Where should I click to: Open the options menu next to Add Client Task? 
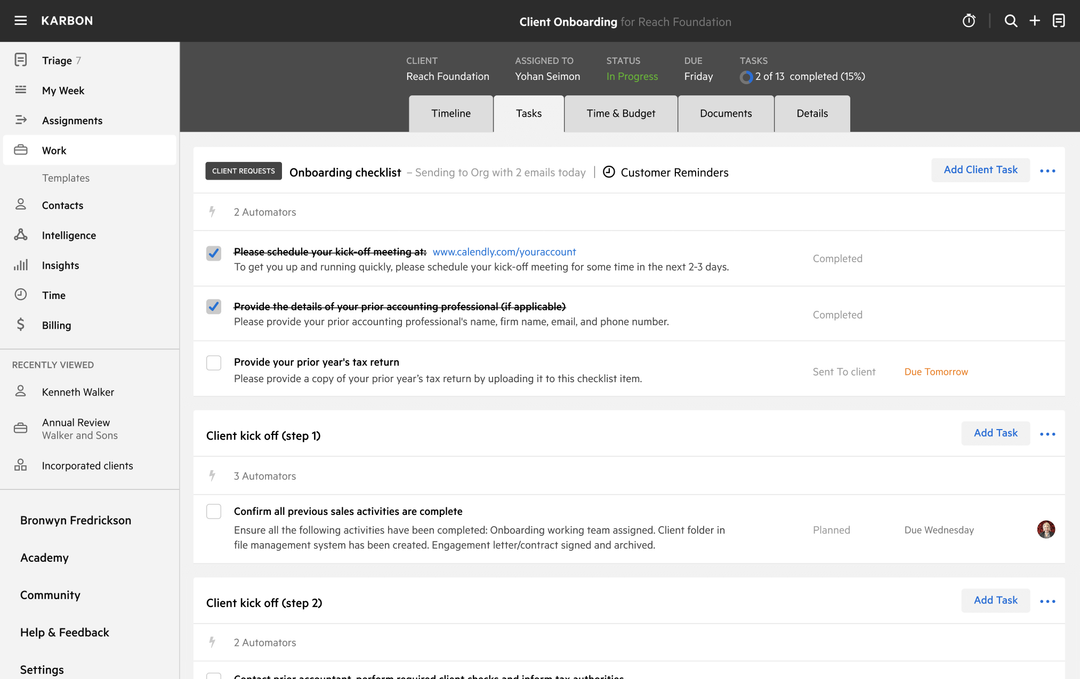[x=1047, y=170]
